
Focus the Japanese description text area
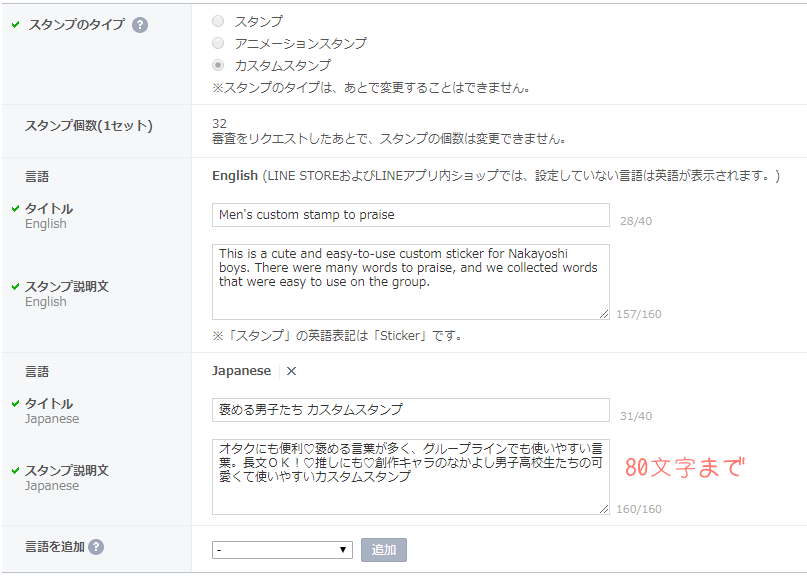coord(410,476)
